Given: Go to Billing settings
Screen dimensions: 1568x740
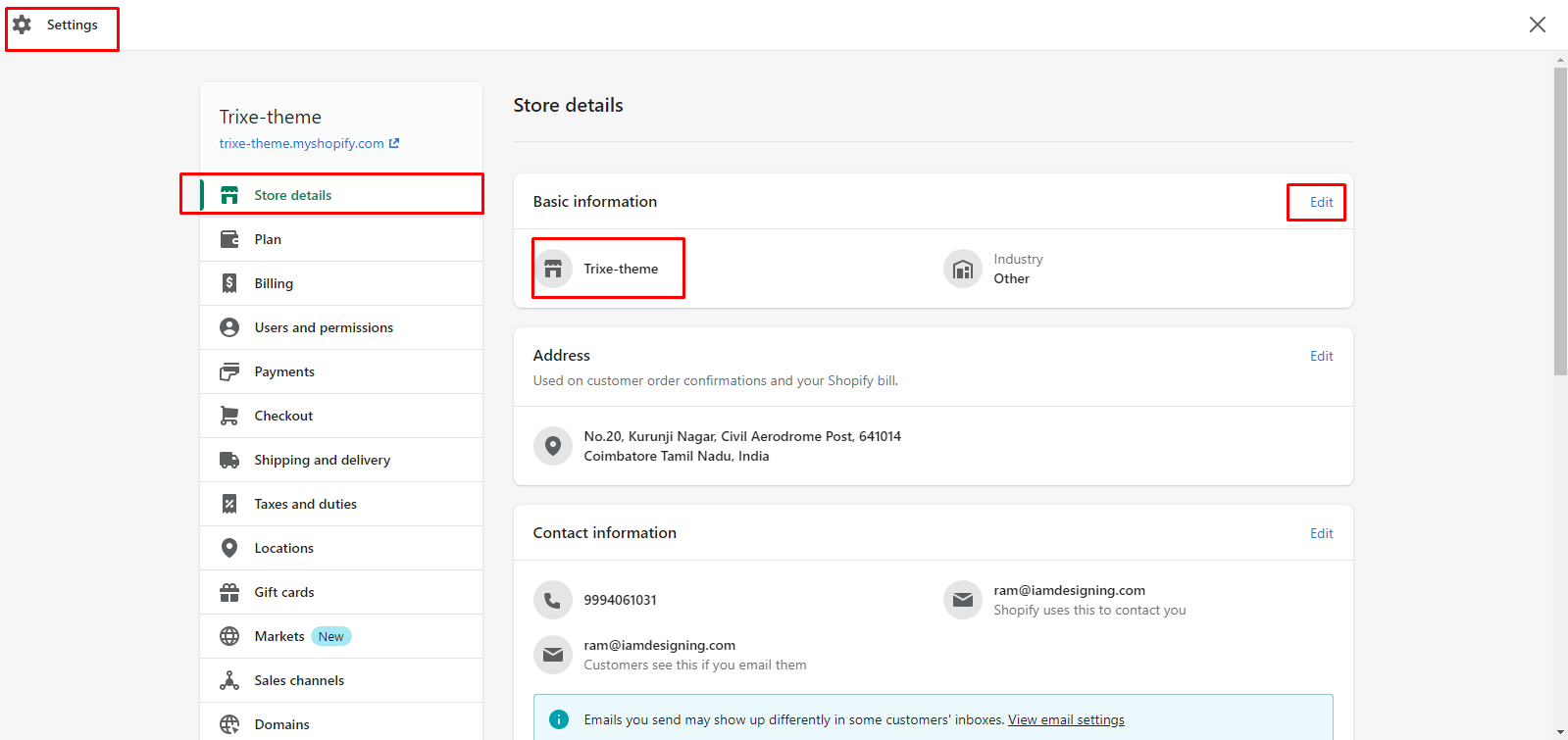Looking at the screenshot, I should 341,283.
